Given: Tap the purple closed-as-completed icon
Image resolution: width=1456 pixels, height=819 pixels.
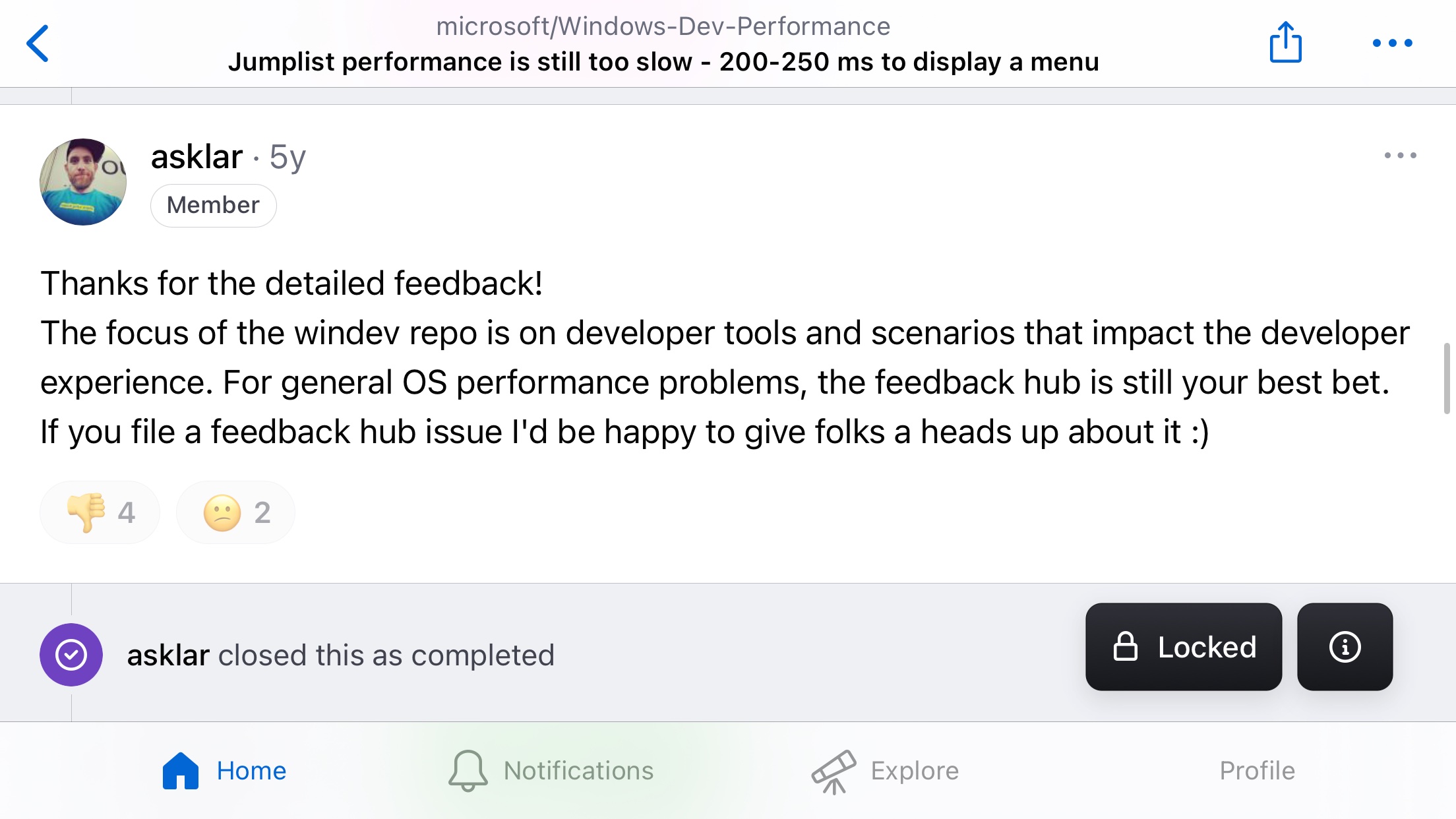Looking at the screenshot, I should [71, 655].
